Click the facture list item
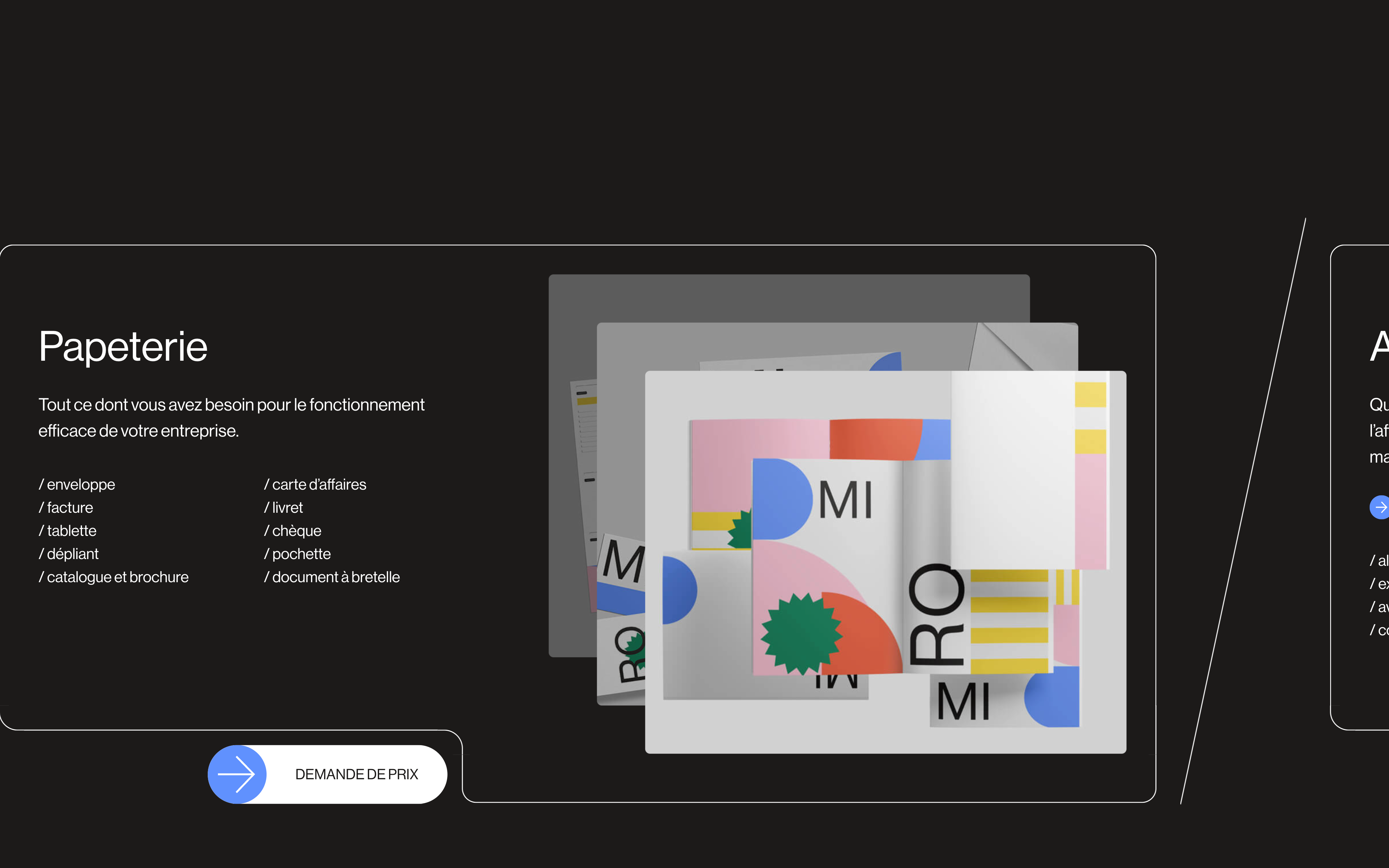The height and width of the screenshot is (868, 1389). tap(66, 508)
